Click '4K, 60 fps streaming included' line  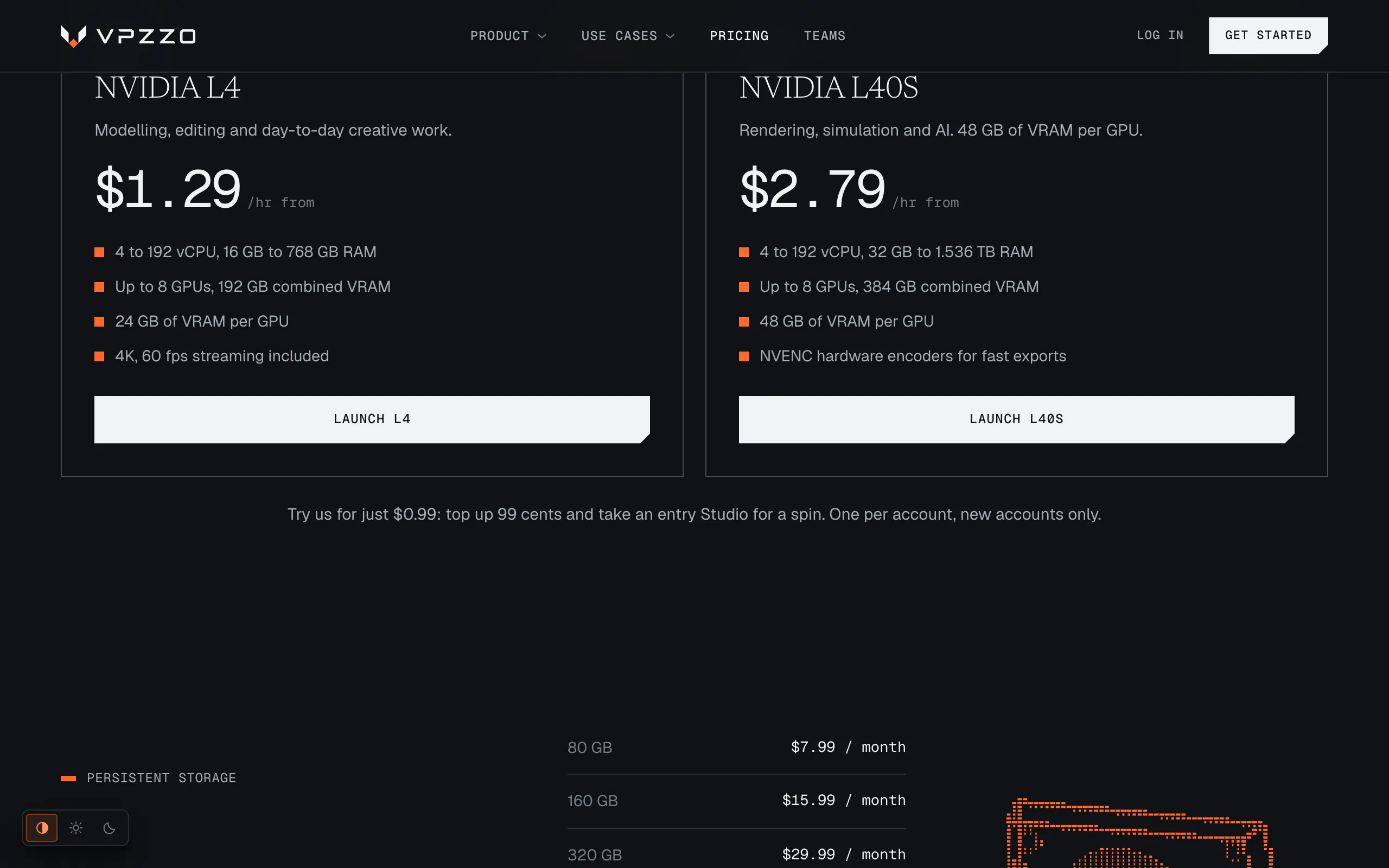222,356
